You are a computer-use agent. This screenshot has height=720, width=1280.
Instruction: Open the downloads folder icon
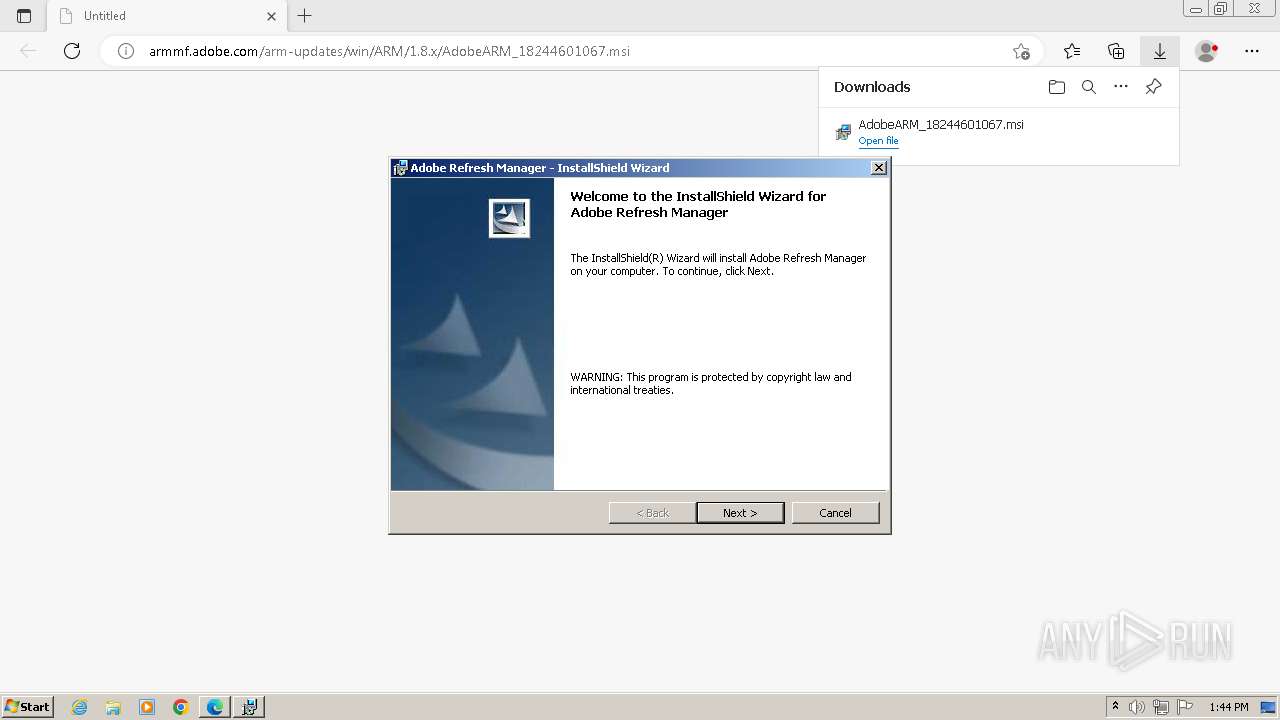(x=1057, y=87)
